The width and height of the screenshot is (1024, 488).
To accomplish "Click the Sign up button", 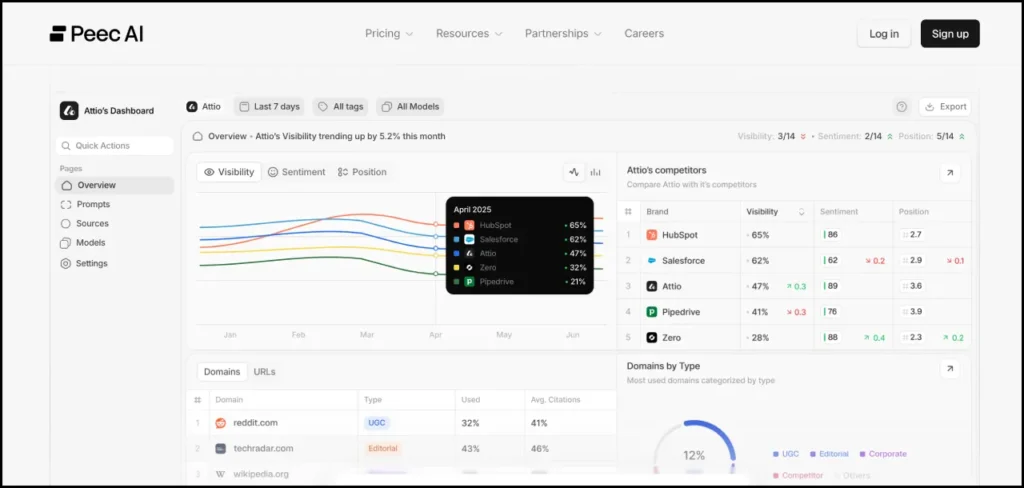I will point(950,34).
